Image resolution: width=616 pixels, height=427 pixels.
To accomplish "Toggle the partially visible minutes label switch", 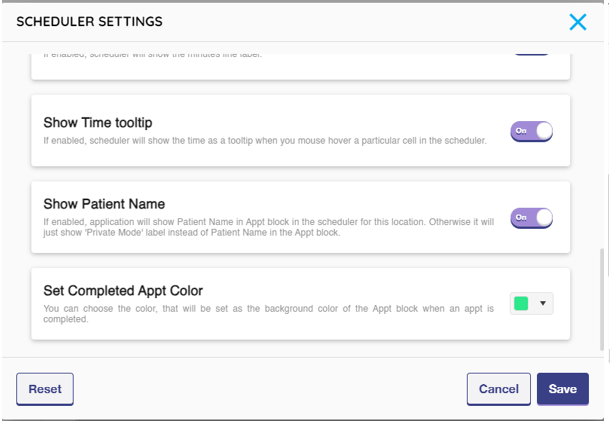I will coord(531,51).
